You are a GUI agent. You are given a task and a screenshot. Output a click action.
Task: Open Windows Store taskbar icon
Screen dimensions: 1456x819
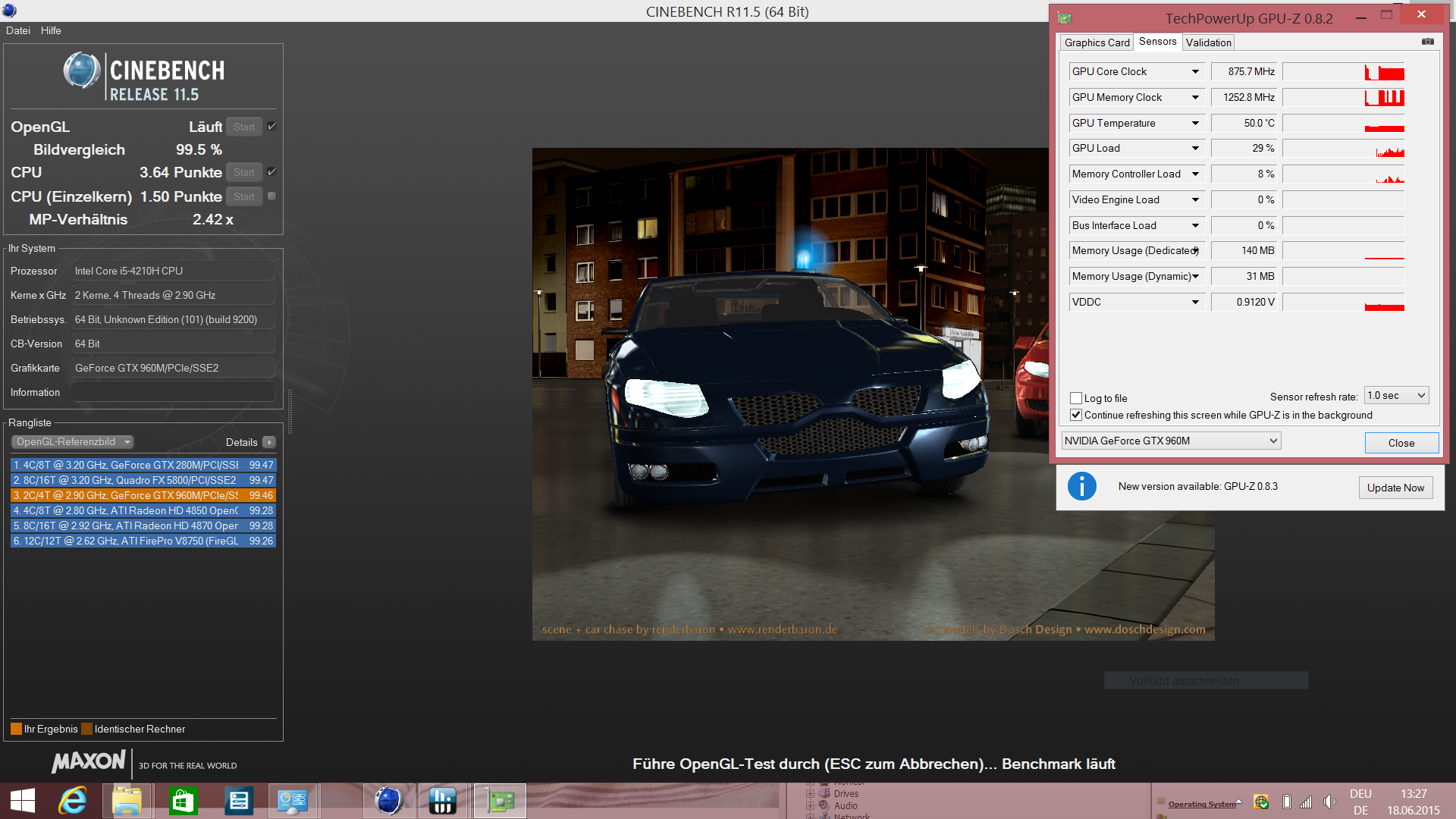coord(183,801)
